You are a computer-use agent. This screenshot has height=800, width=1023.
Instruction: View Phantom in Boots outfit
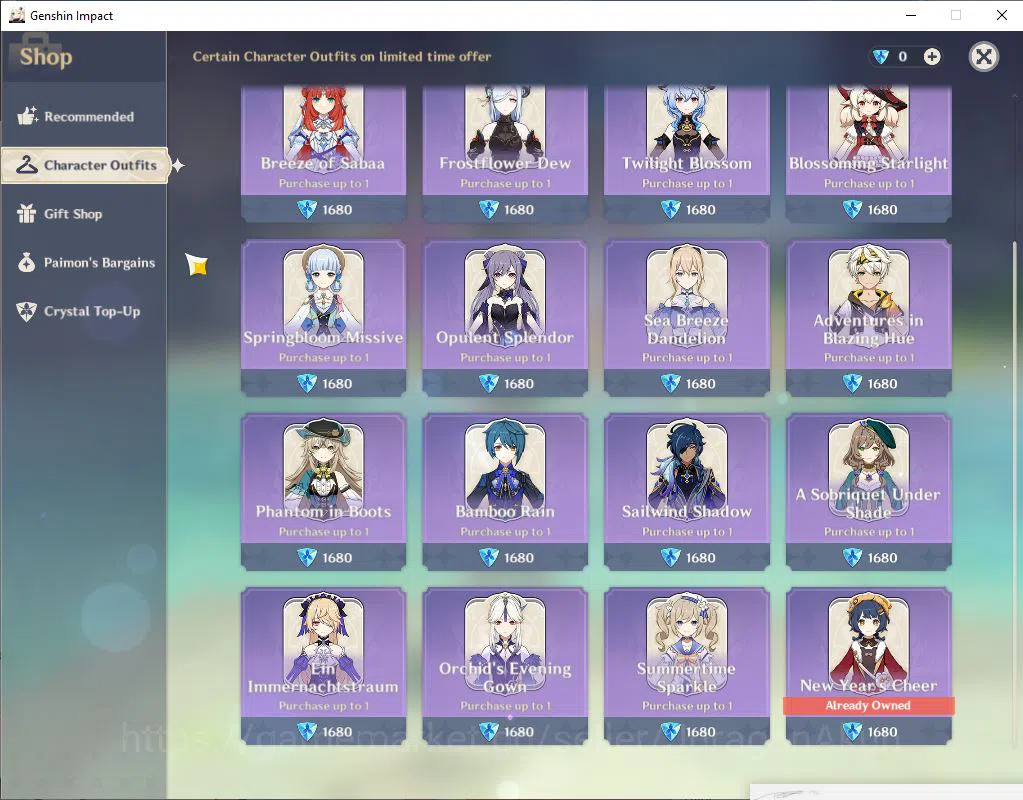coord(324,492)
